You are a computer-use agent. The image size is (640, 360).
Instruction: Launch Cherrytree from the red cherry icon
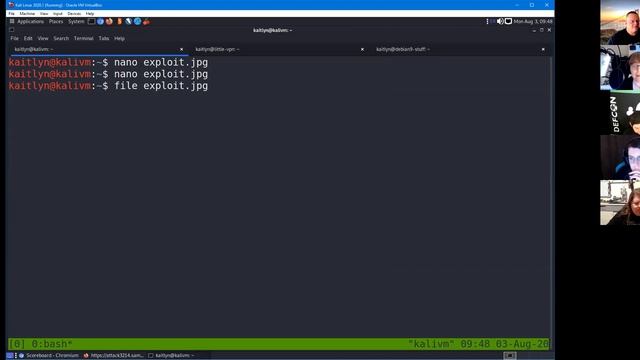coord(147,21)
